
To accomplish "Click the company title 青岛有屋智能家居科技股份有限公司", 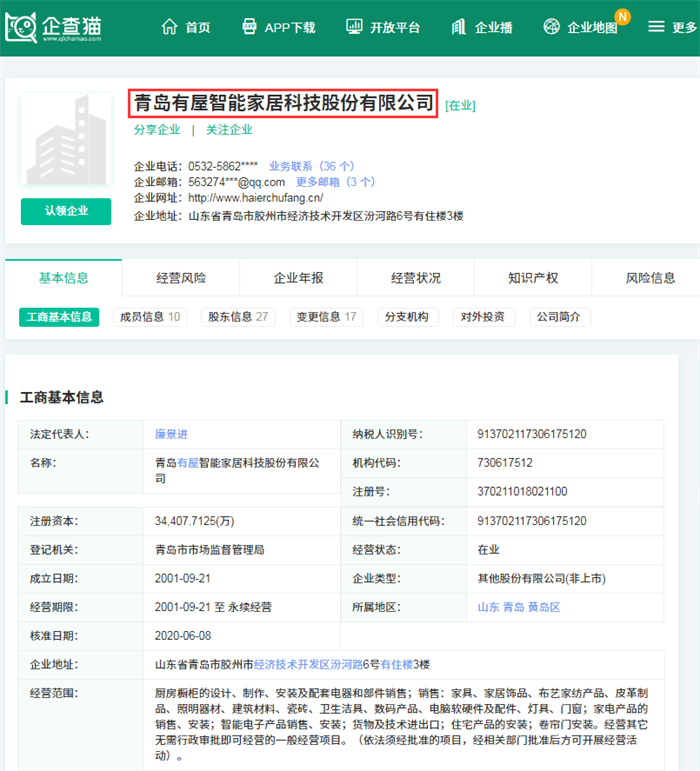I will pos(283,103).
